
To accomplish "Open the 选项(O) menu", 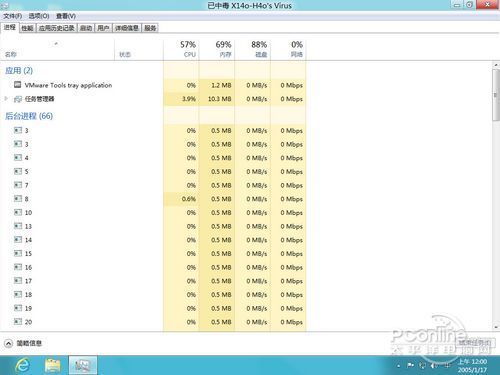I will [x=39, y=16].
